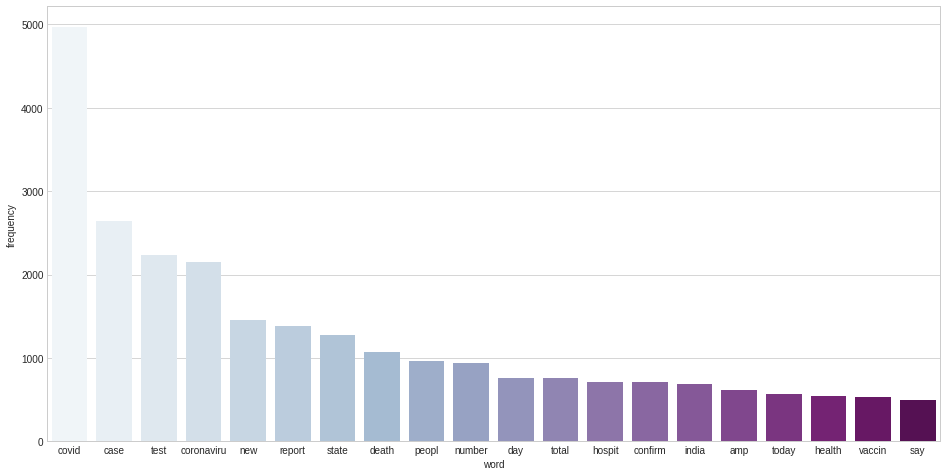Click the bar above the 'india' label
This screenshot has height=476, width=947.
(x=695, y=413)
